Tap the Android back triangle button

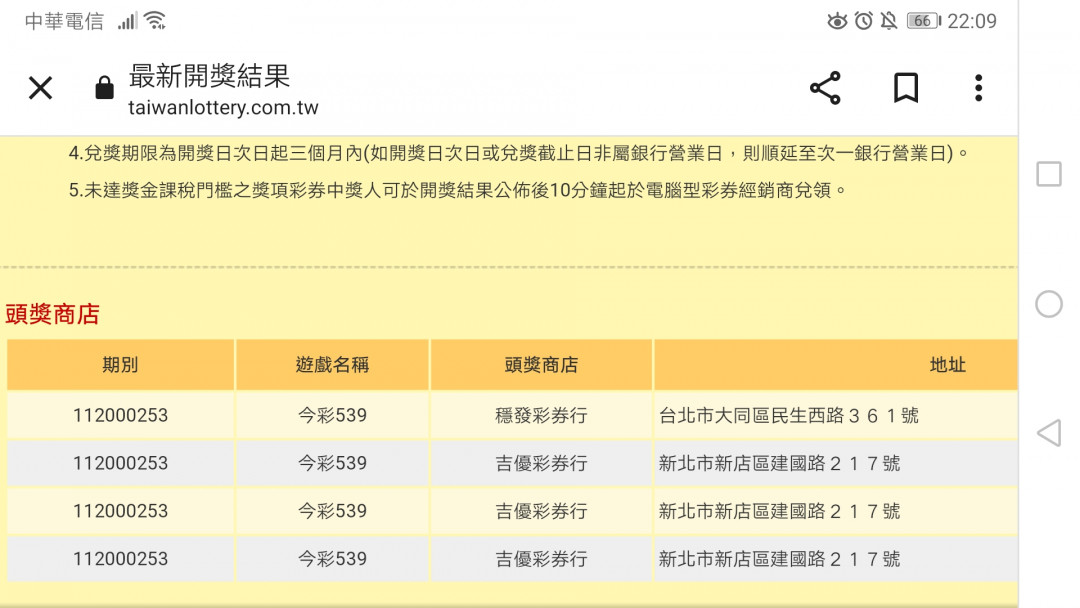[1049, 433]
